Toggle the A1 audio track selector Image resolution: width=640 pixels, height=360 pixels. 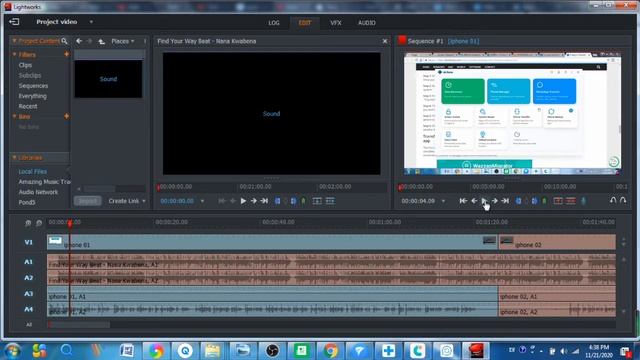28,262
